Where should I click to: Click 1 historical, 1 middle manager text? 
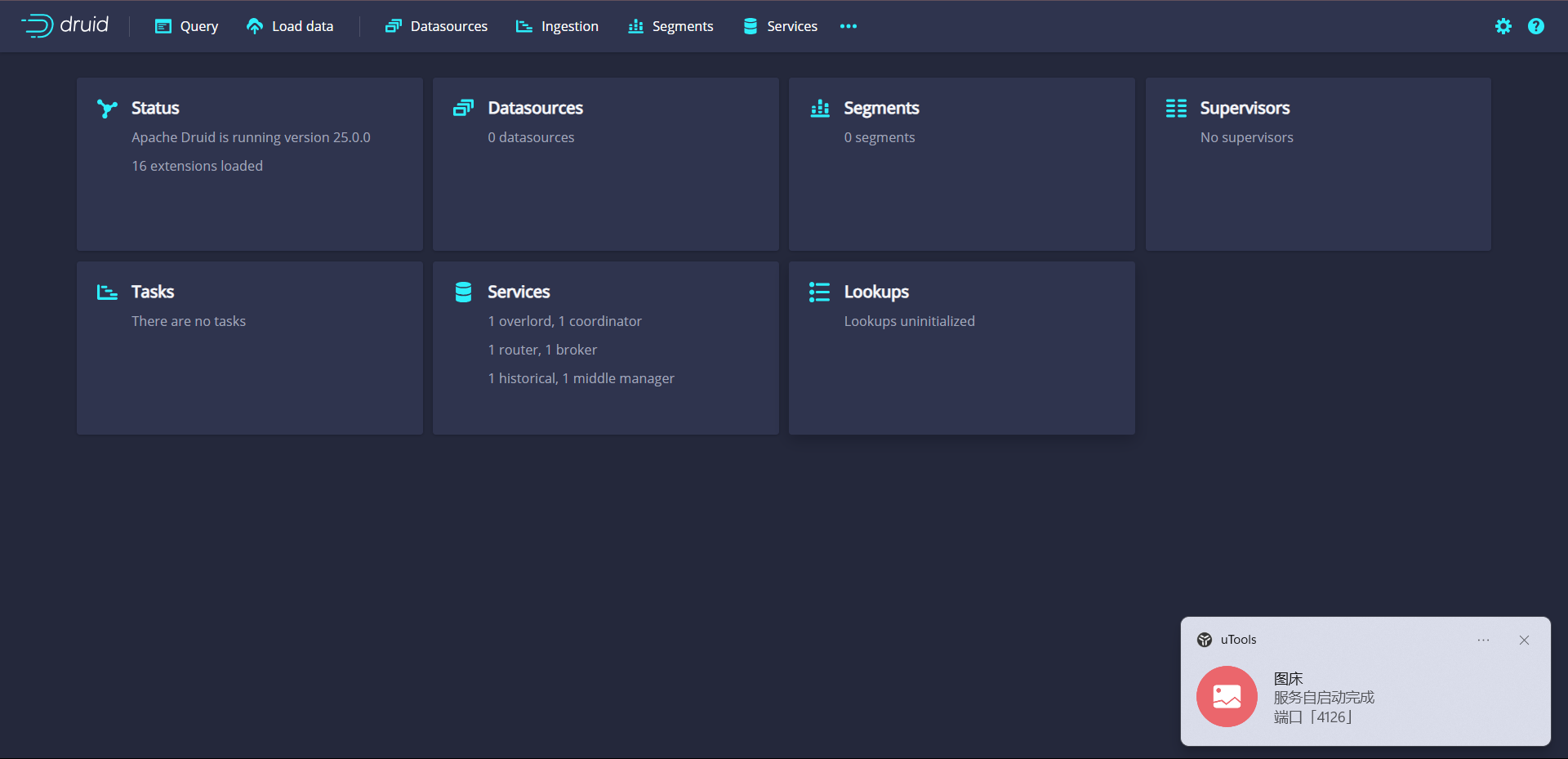581,378
